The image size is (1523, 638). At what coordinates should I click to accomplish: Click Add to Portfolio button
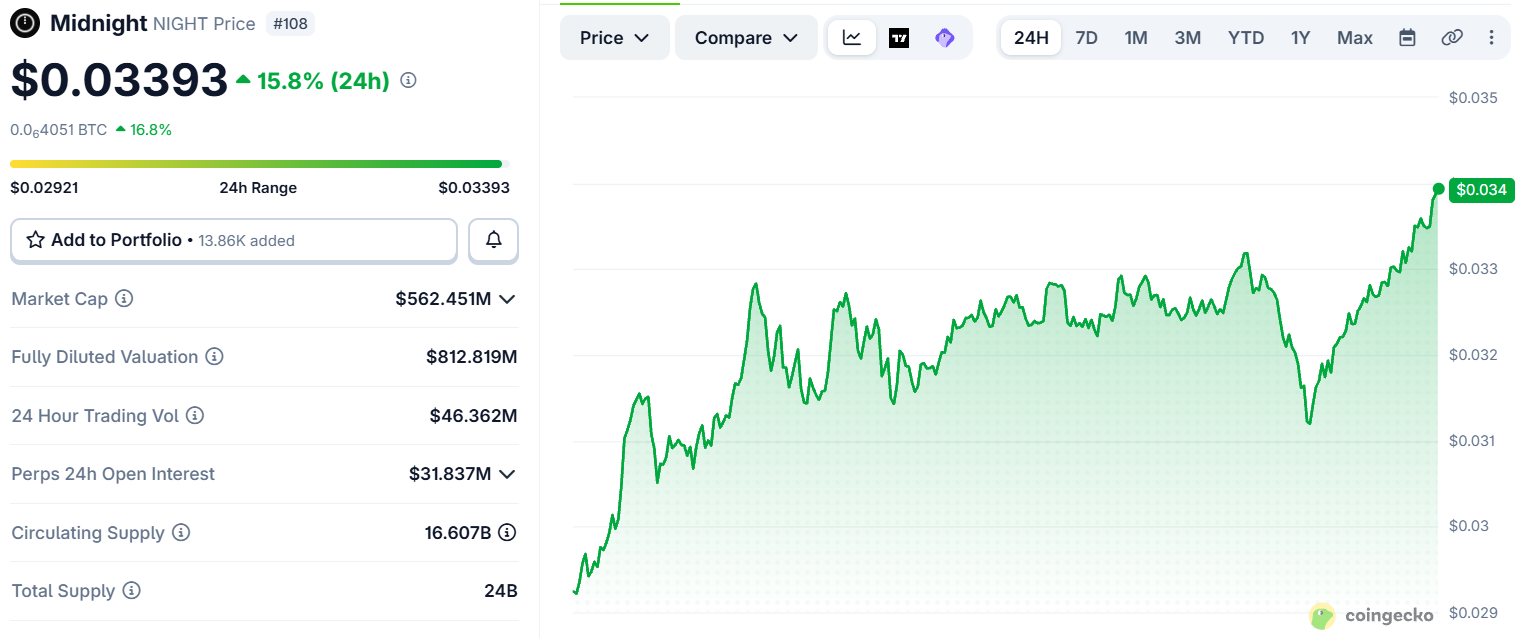tap(234, 240)
